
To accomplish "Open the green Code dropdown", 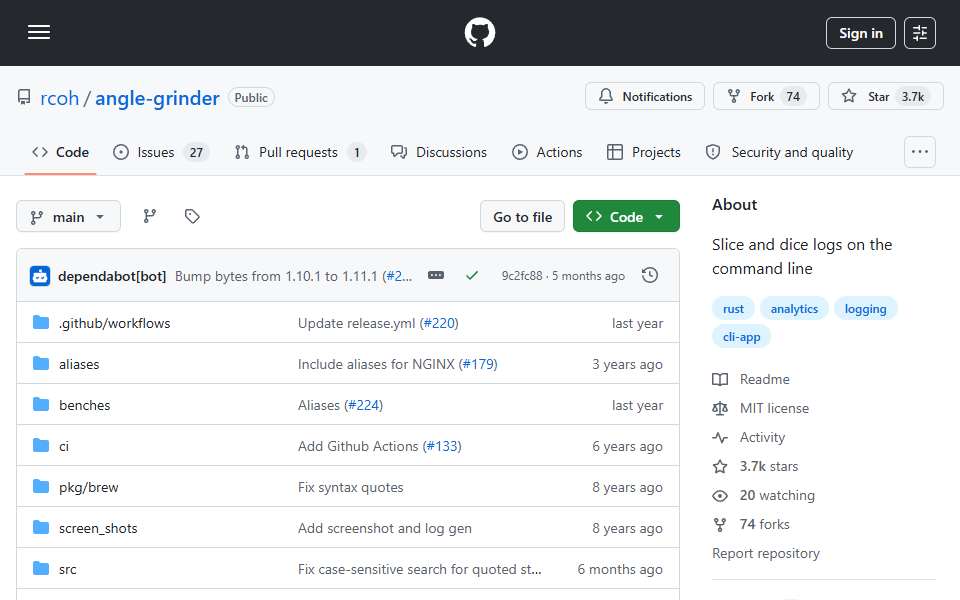I will coord(626,216).
